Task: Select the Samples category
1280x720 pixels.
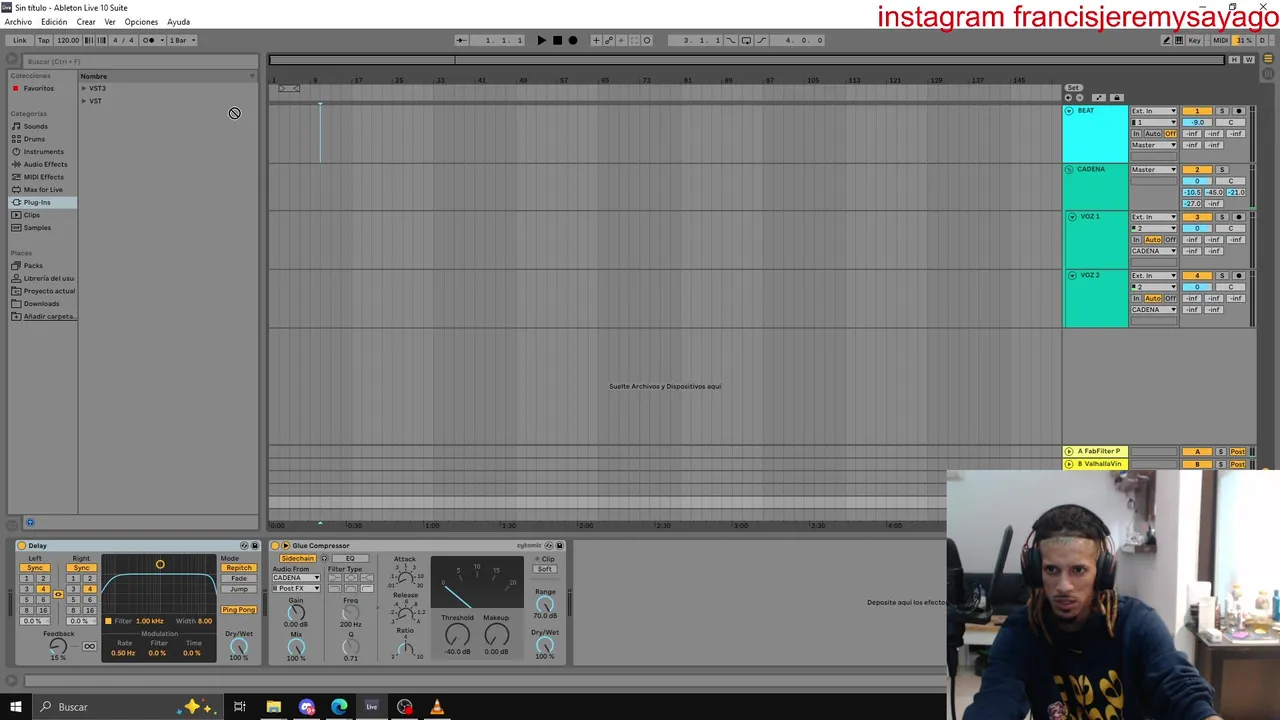Action: click(37, 227)
